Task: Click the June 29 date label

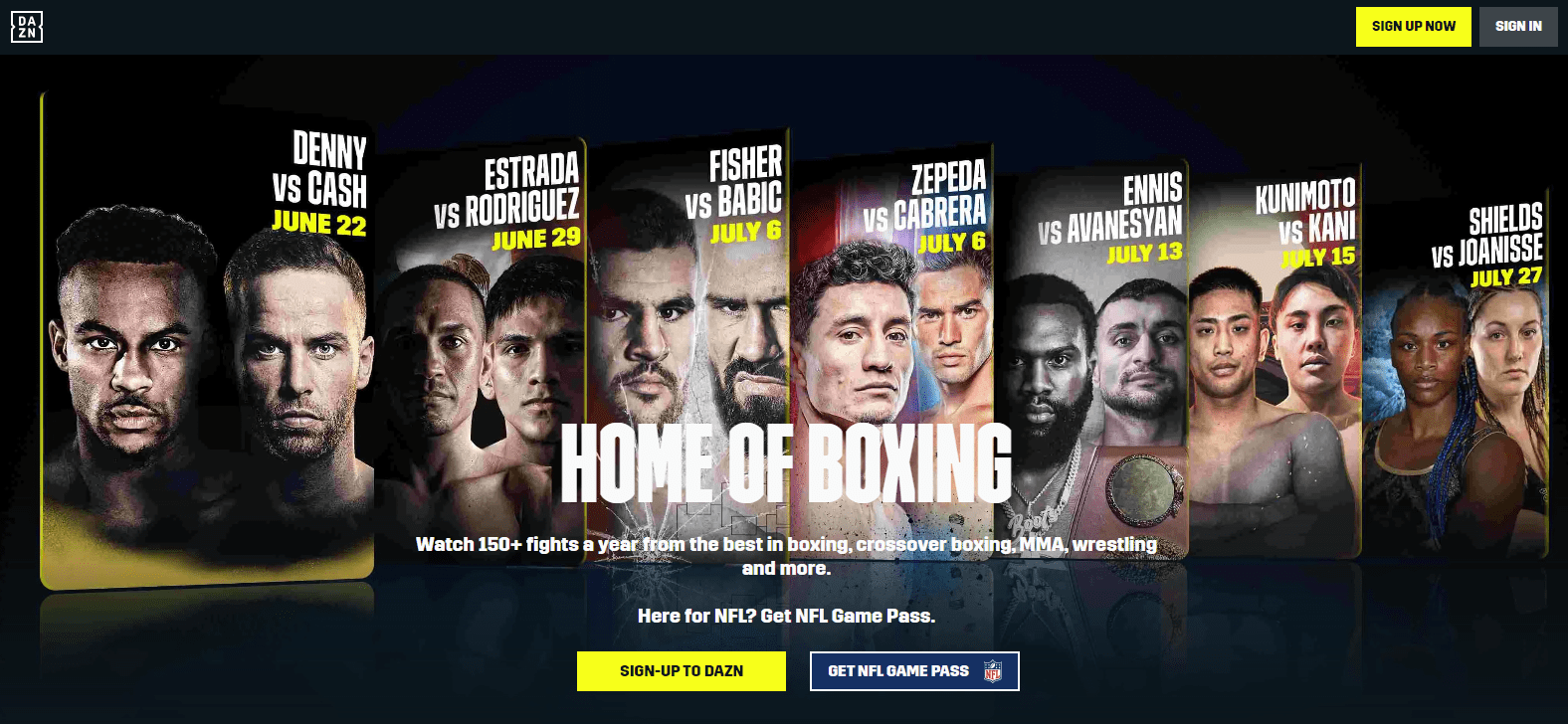Action: click(x=536, y=239)
